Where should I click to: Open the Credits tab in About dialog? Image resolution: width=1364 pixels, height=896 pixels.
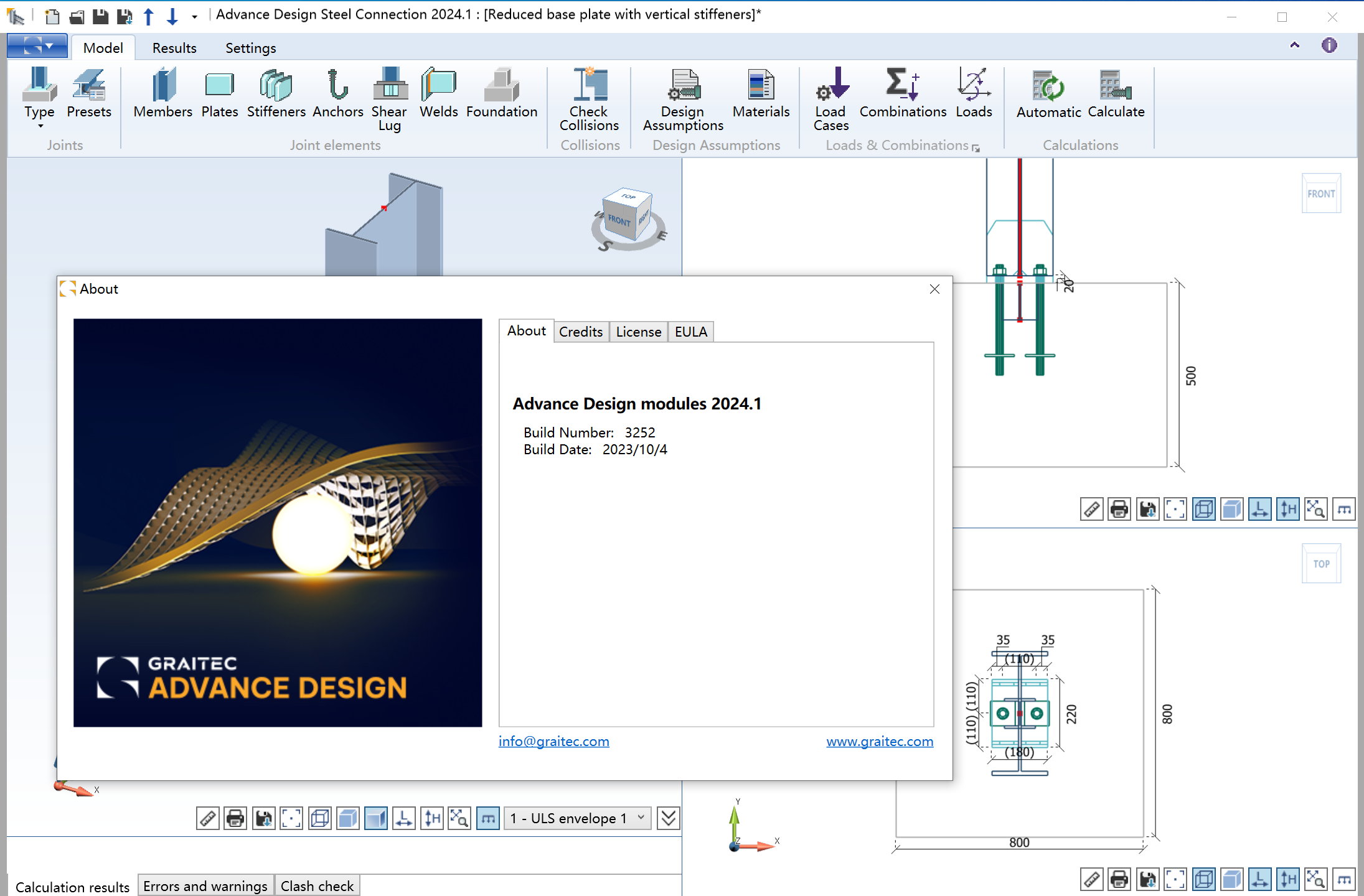(581, 332)
